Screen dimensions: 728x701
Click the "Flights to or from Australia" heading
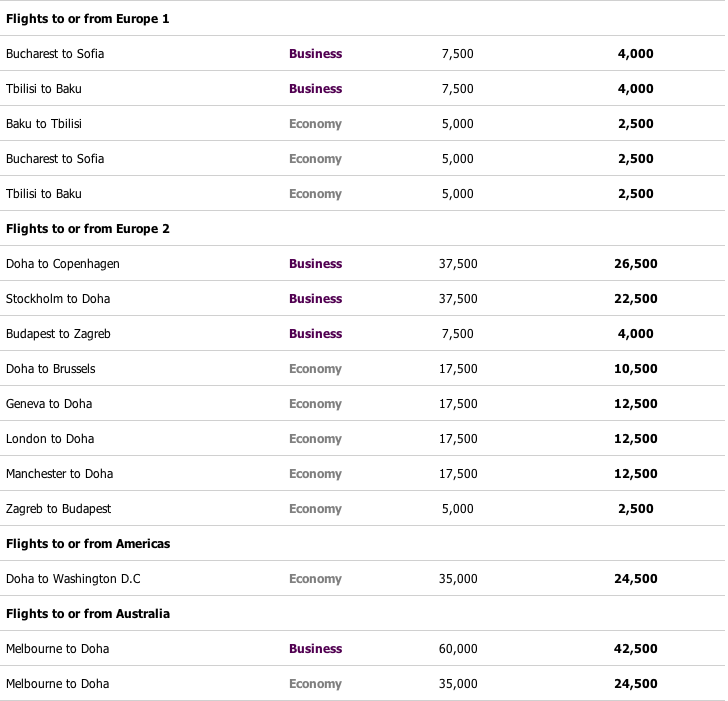click(x=88, y=614)
